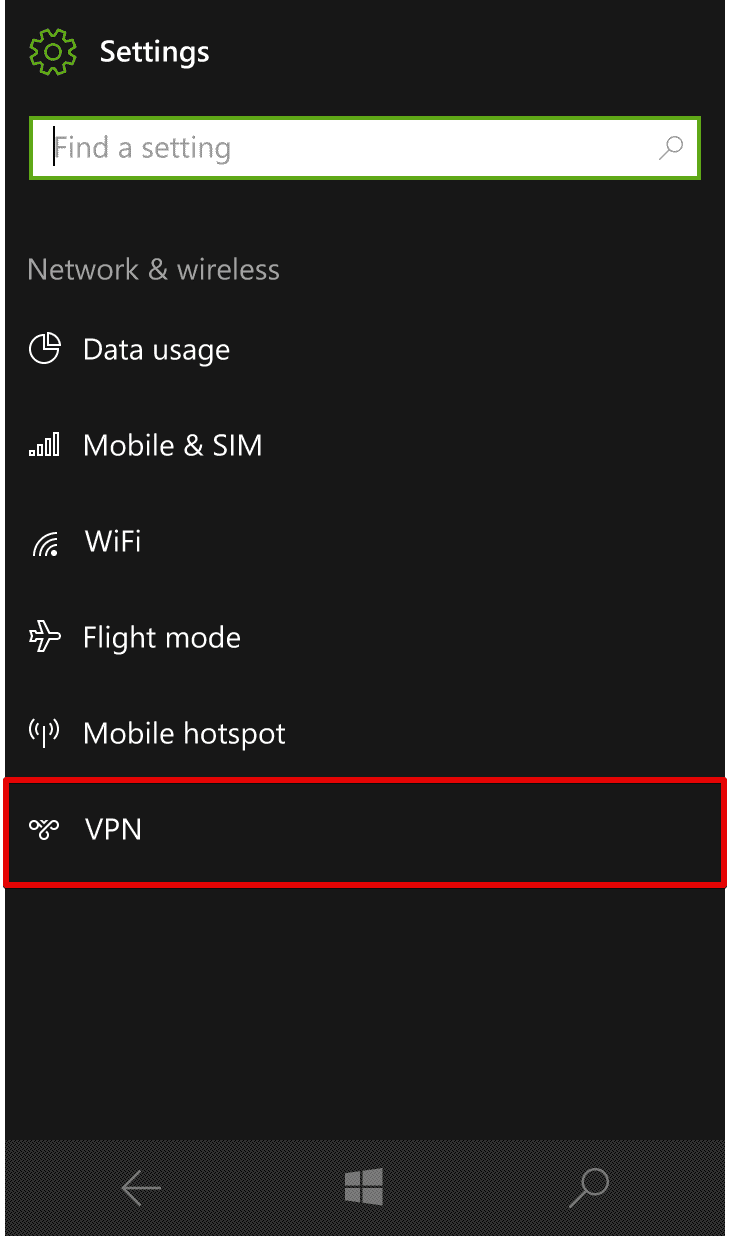Select the Flight mode entry
Screen dimensions: 731x1236
[365, 638]
